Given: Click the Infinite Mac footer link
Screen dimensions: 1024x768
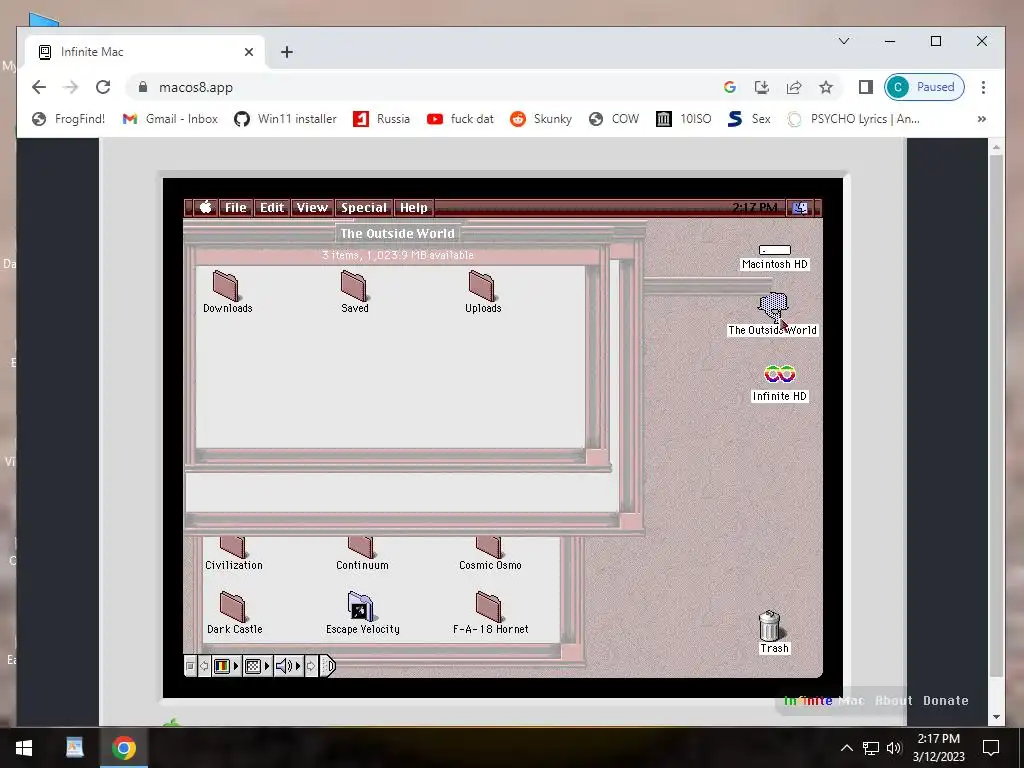Looking at the screenshot, I should tap(824, 700).
